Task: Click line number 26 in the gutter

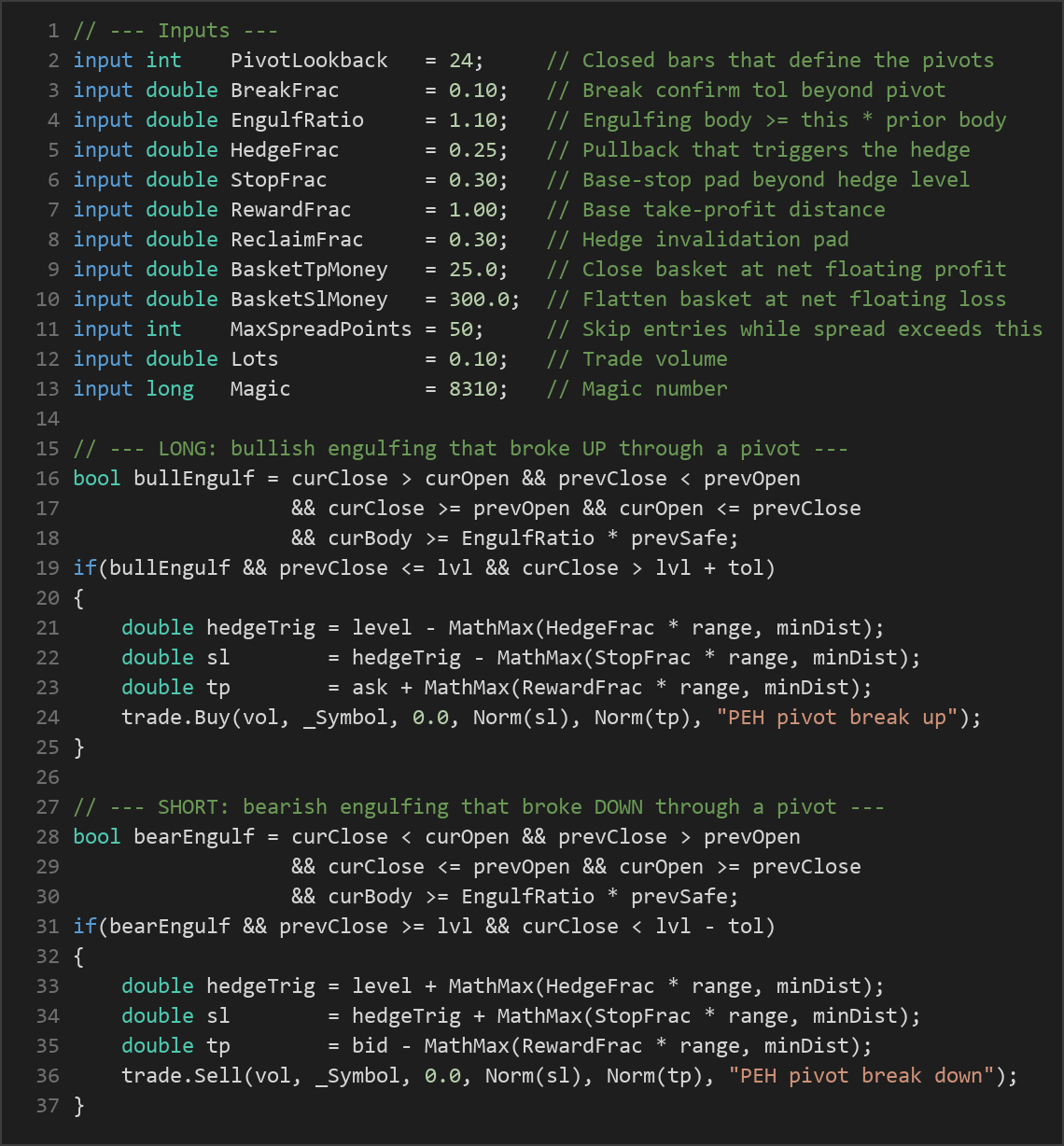Action: [48, 777]
